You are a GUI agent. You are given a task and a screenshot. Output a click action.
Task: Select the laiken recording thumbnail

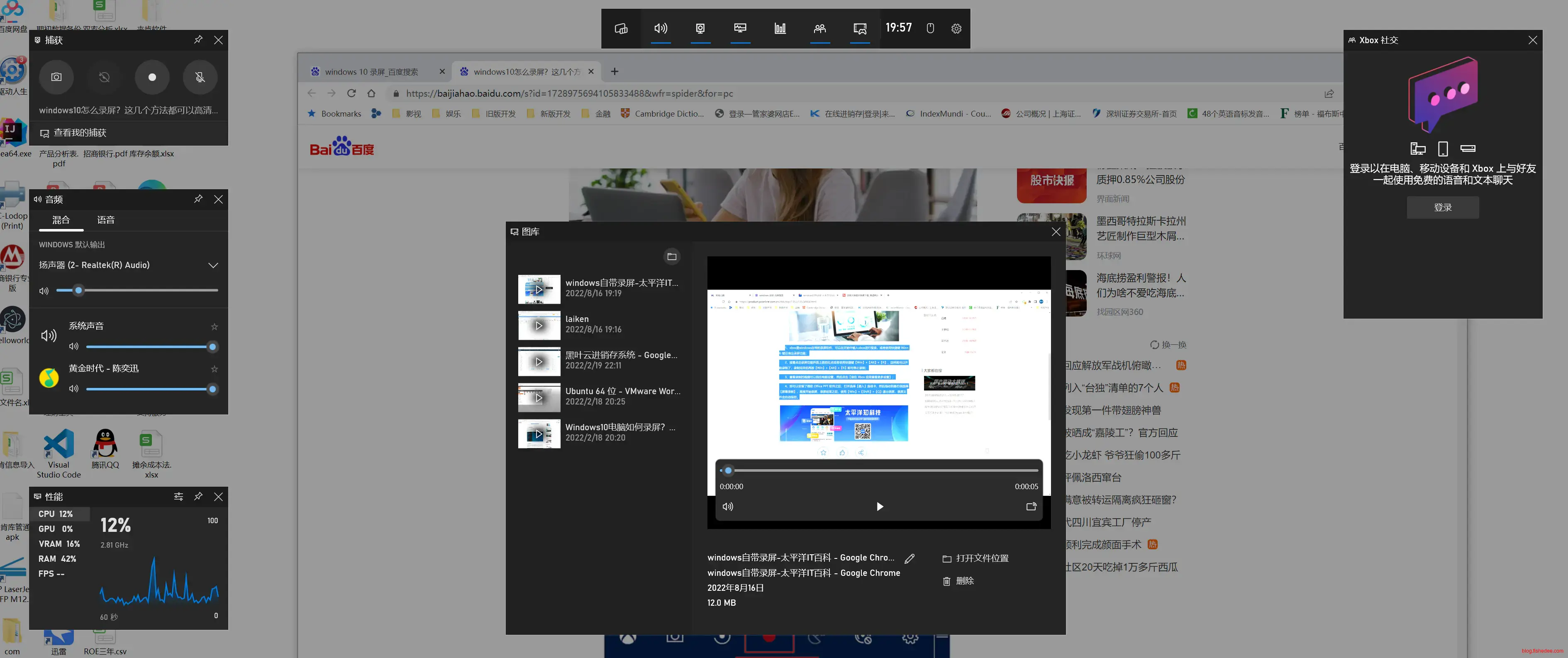pyautogui.click(x=539, y=326)
